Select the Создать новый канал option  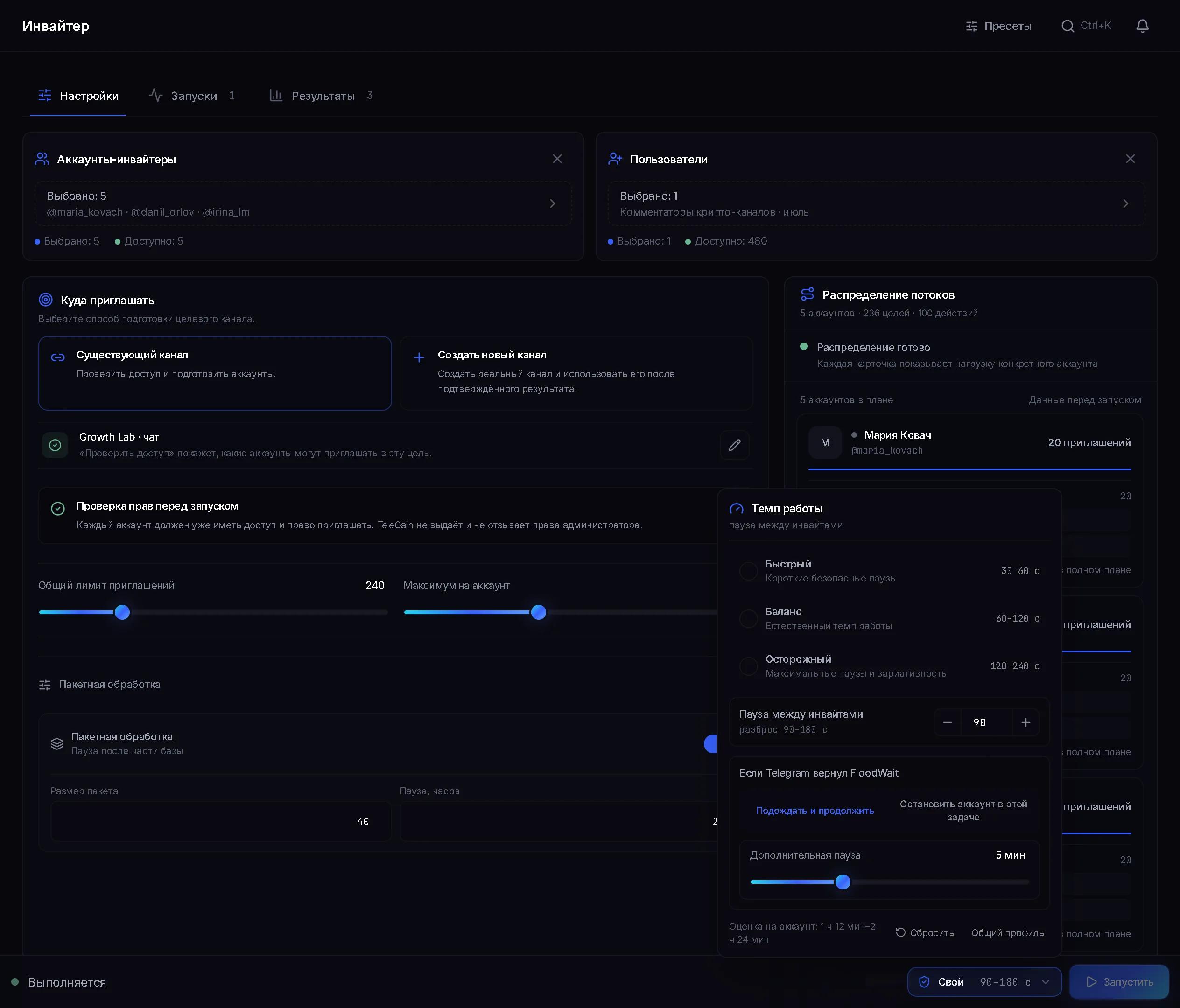576,373
